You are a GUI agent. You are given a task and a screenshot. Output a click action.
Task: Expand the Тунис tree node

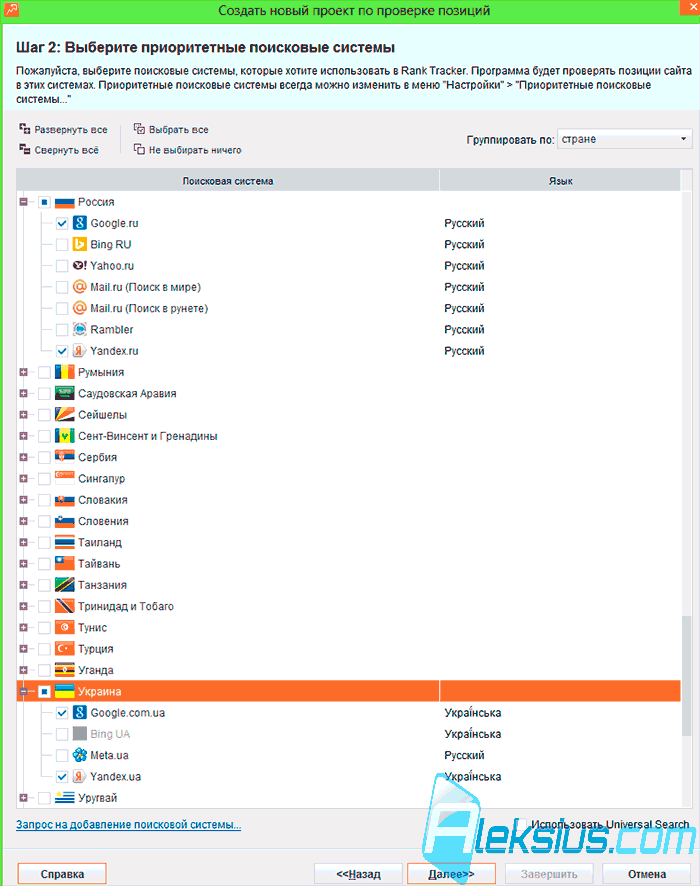[23, 627]
